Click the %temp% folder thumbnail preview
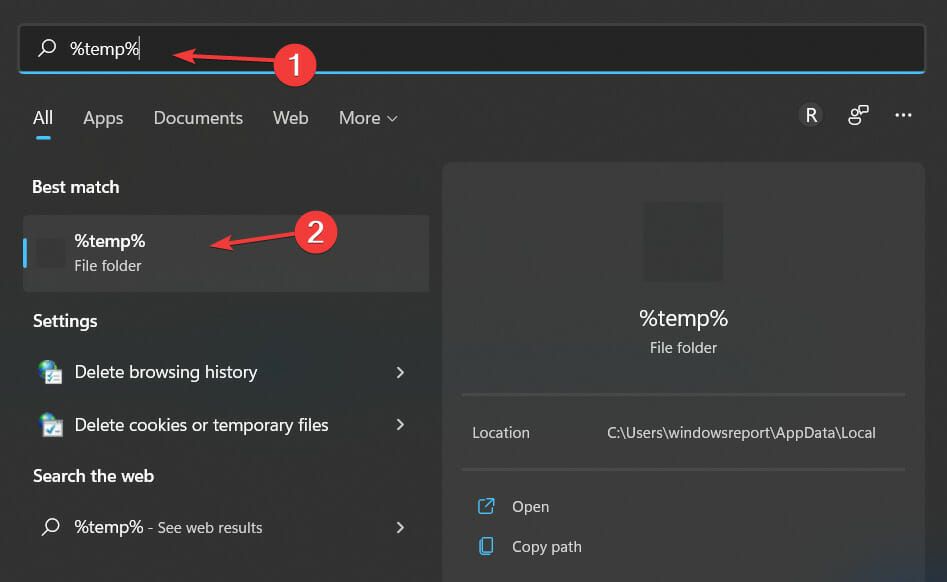The height and width of the screenshot is (582, 947). click(683, 241)
